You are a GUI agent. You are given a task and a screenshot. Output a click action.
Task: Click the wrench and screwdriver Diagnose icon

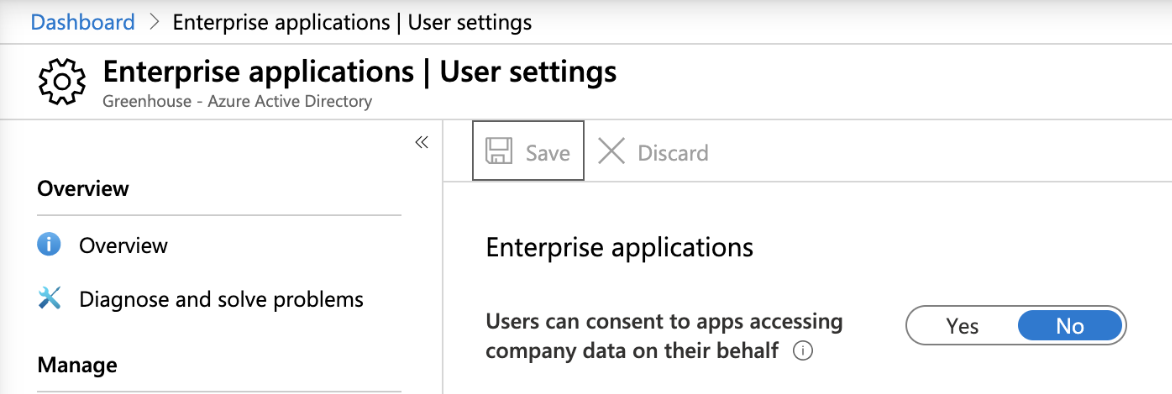point(49,299)
